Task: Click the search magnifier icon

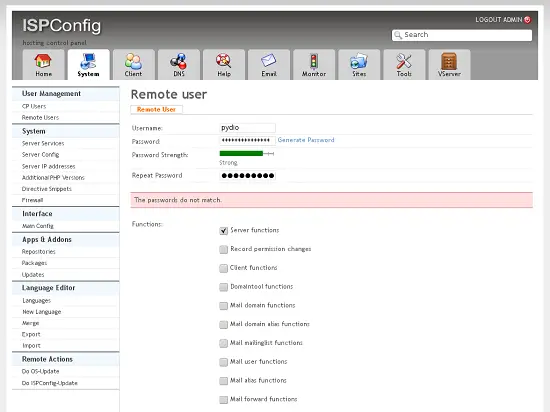Action: 398,35
